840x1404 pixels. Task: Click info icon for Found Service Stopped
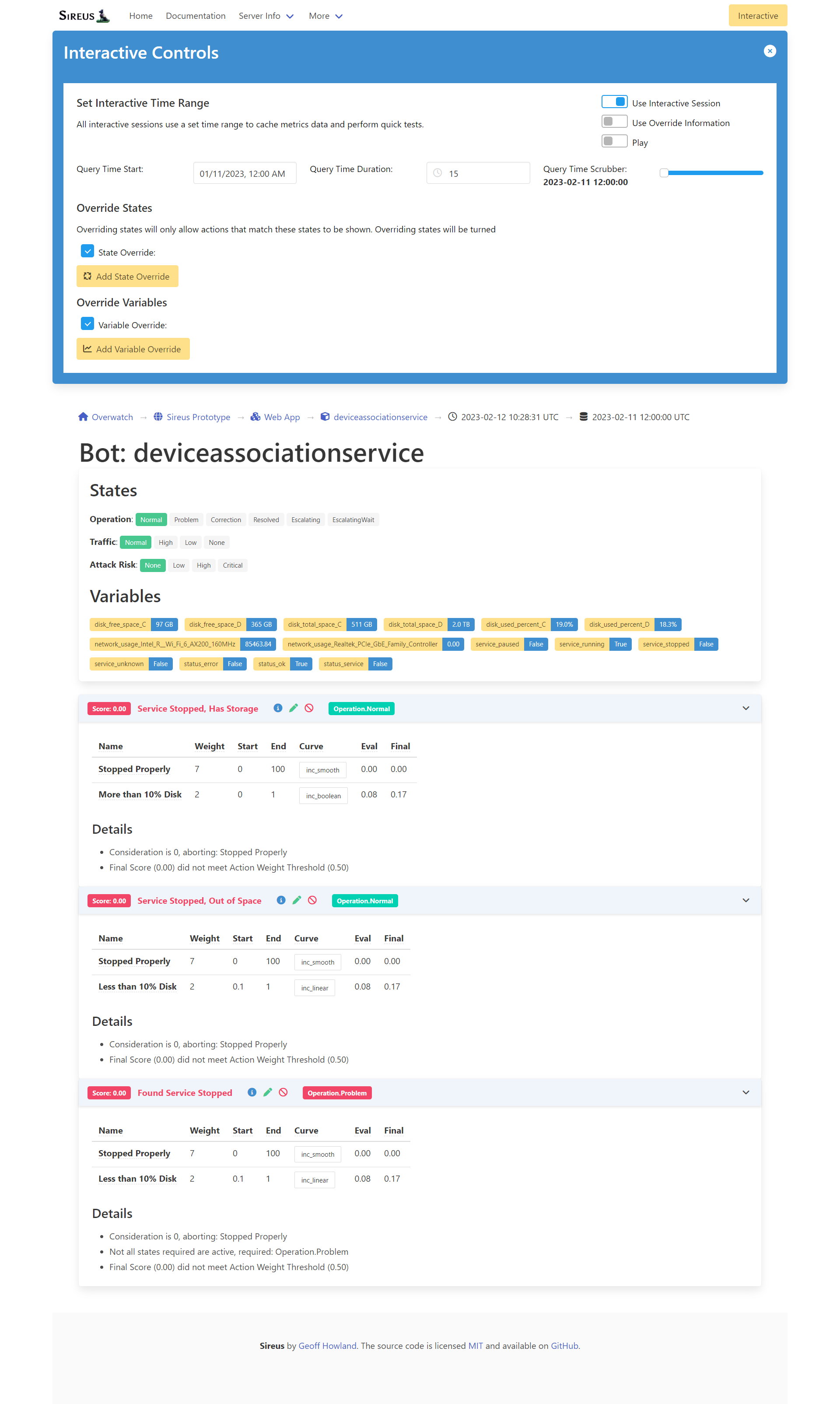pos(252,1092)
